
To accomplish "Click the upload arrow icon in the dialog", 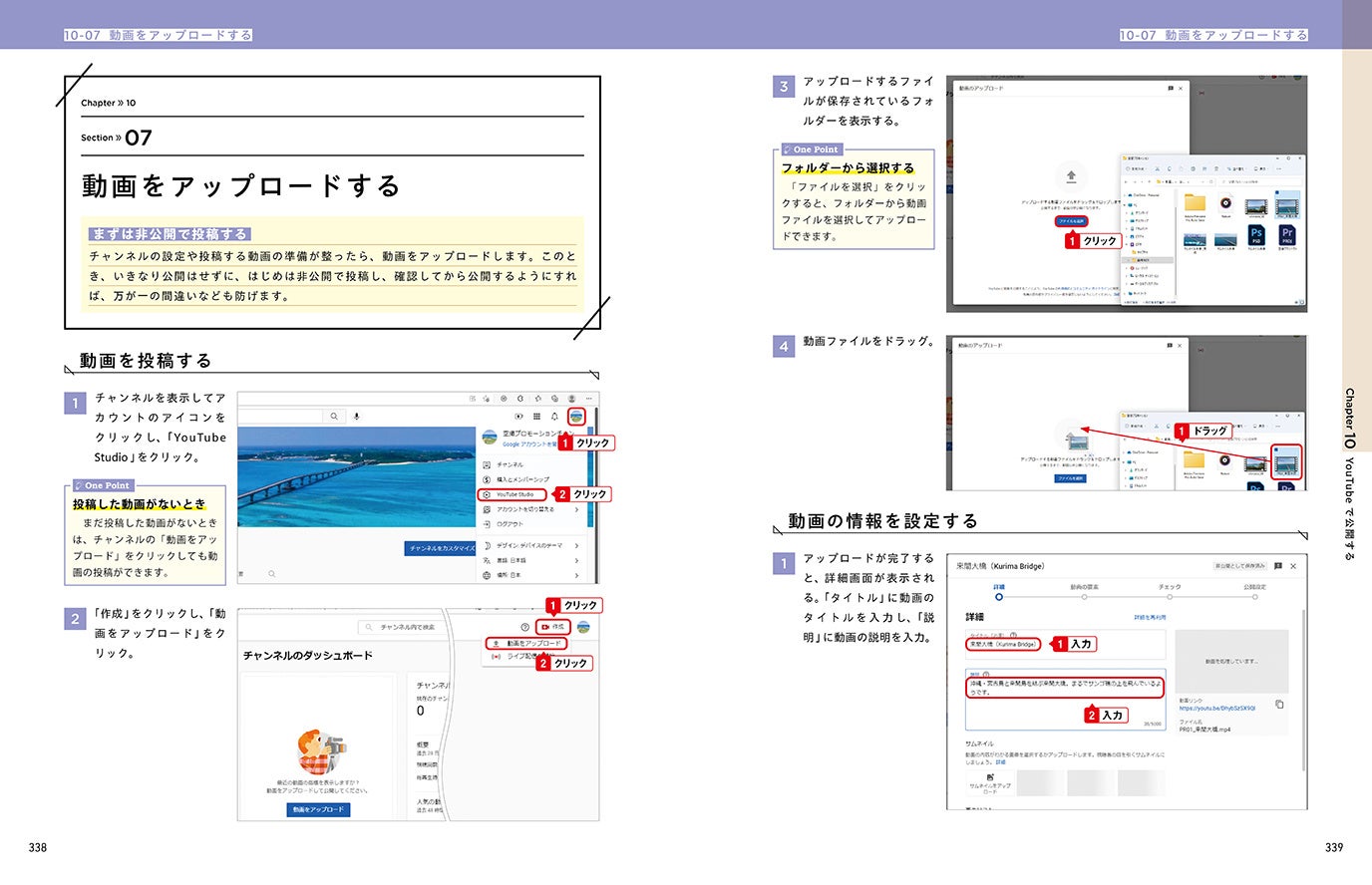I will [1071, 176].
